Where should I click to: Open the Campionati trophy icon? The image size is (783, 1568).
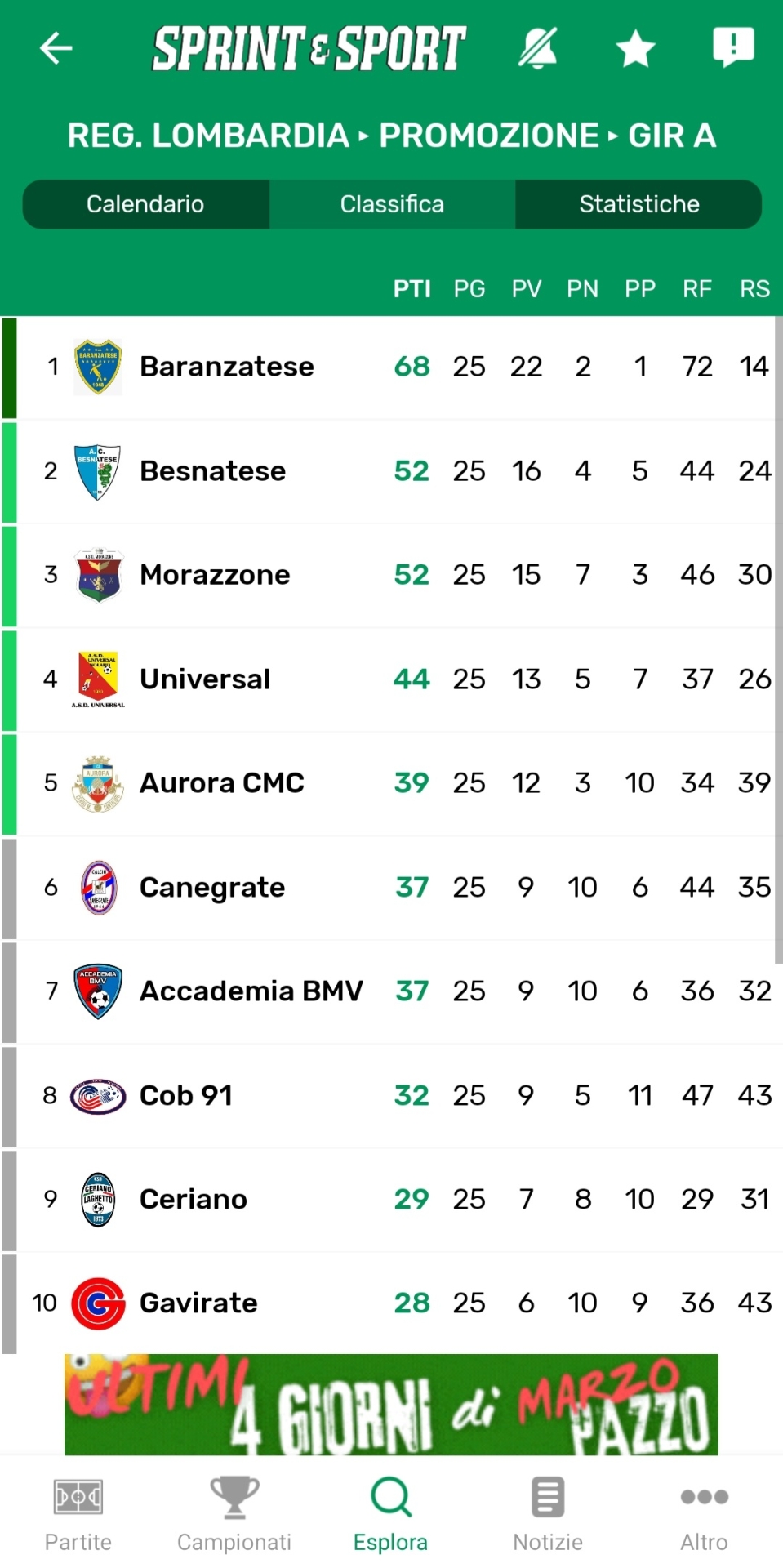[234, 1497]
